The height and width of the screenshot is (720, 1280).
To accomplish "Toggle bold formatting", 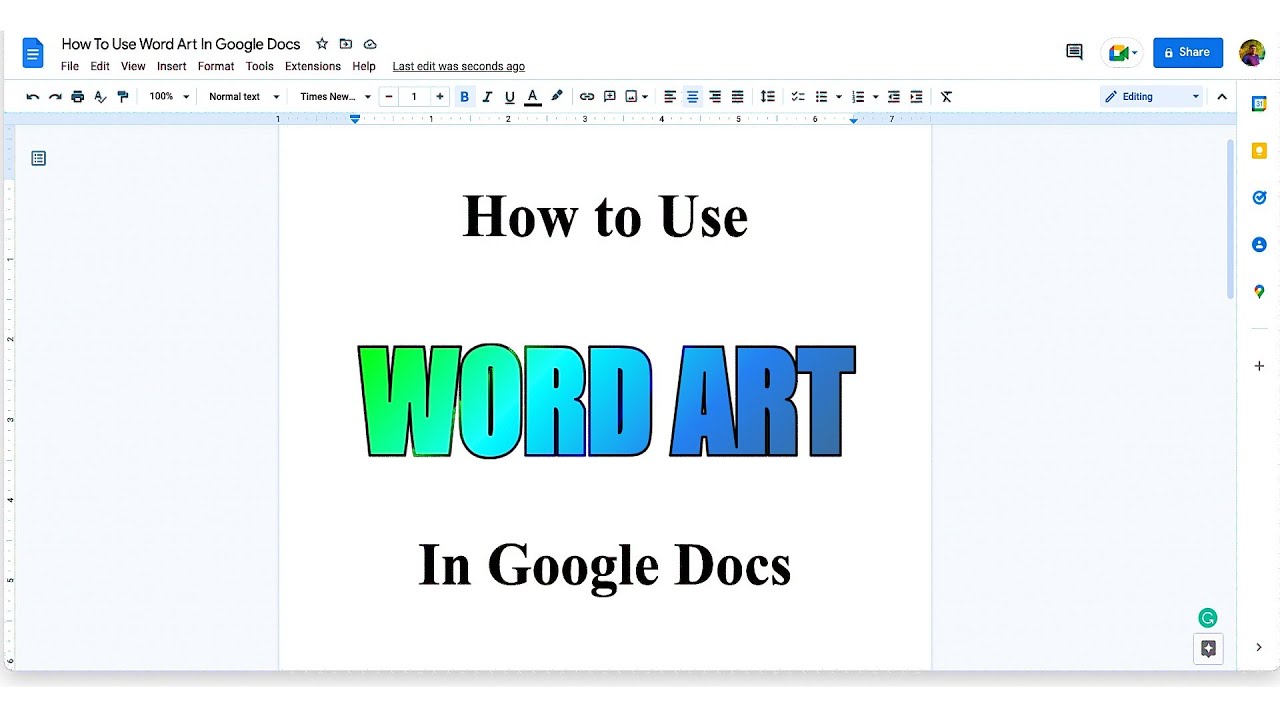I will (464, 96).
